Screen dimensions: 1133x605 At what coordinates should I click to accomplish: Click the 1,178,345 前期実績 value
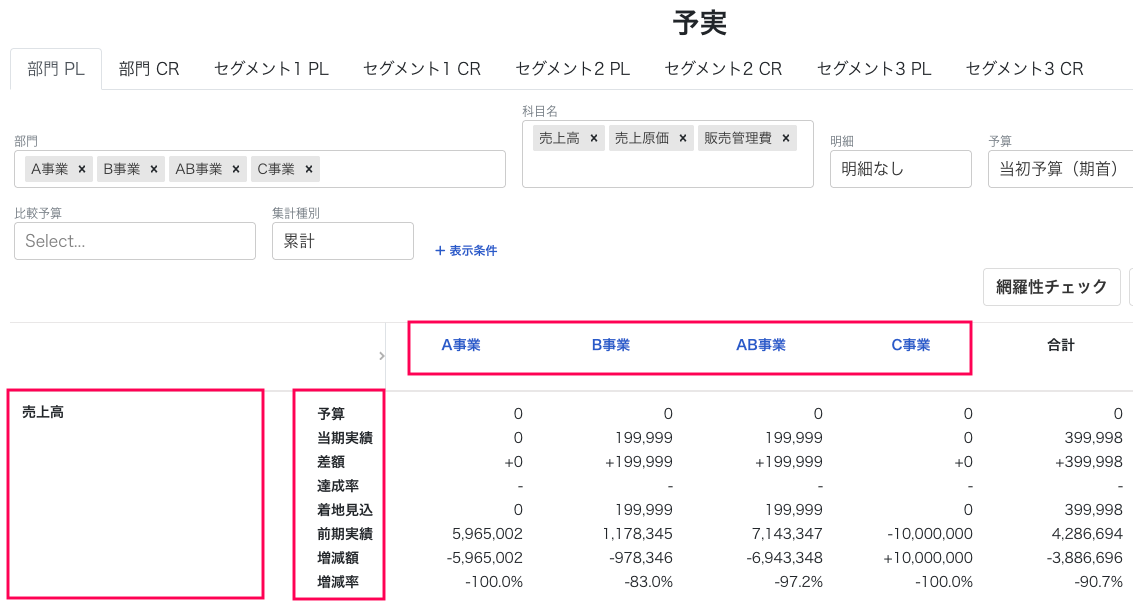tap(637, 534)
